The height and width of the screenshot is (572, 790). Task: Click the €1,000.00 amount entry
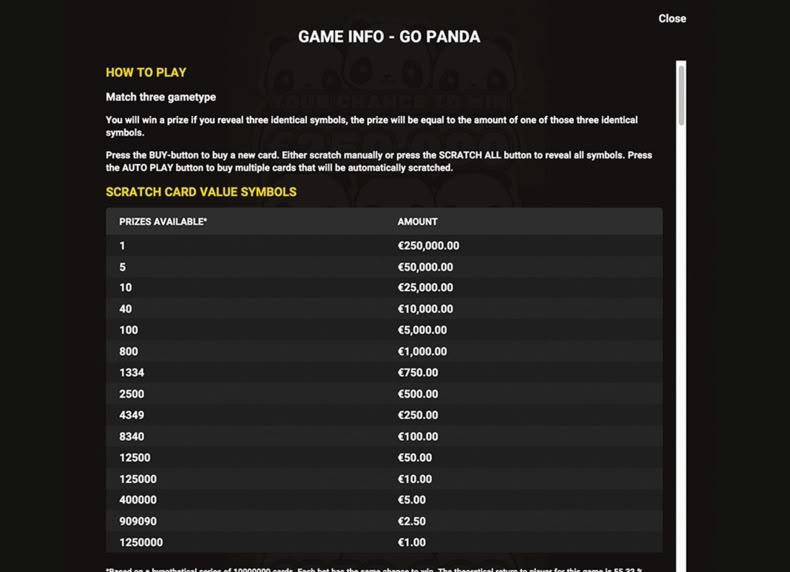click(422, 351)
